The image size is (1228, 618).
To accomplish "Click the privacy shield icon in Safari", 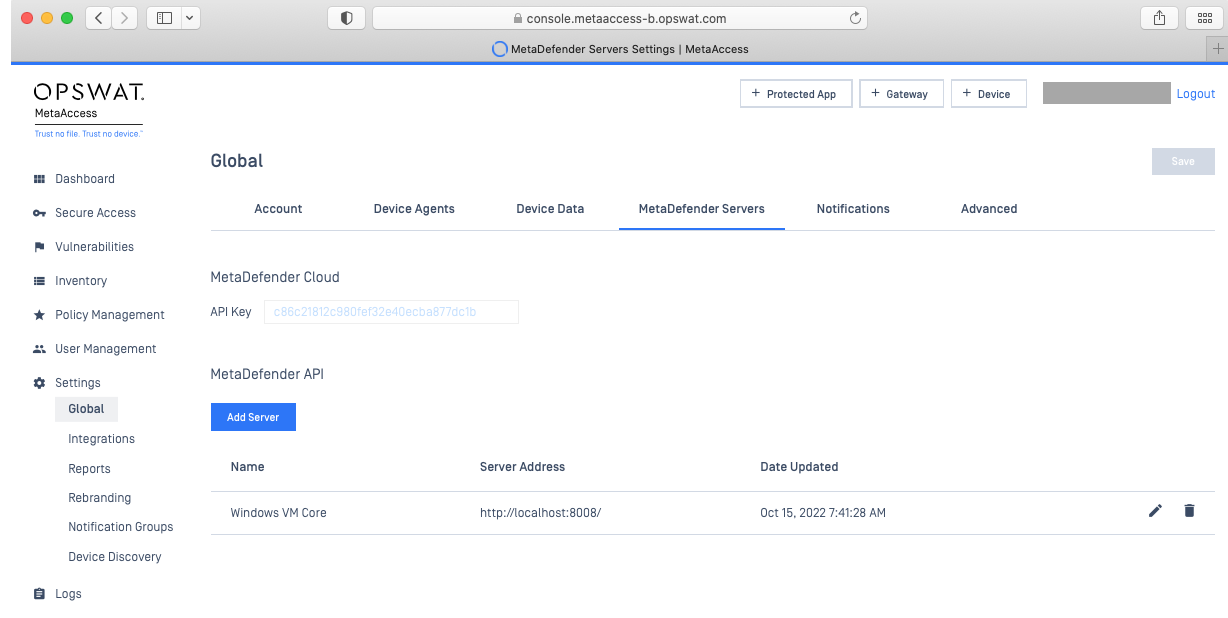I will pyautogui.click(x=346, y=18).
